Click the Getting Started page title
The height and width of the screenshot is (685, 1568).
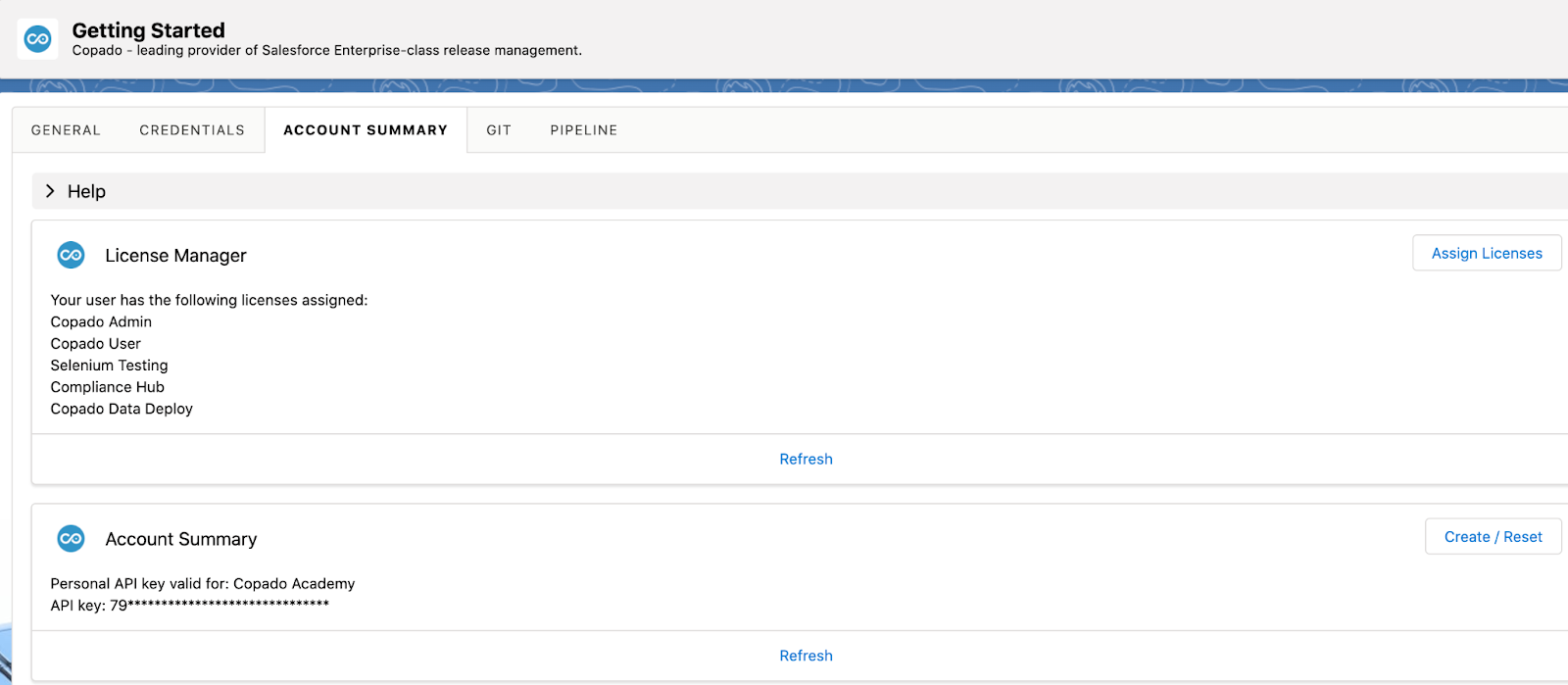(149, 30)
